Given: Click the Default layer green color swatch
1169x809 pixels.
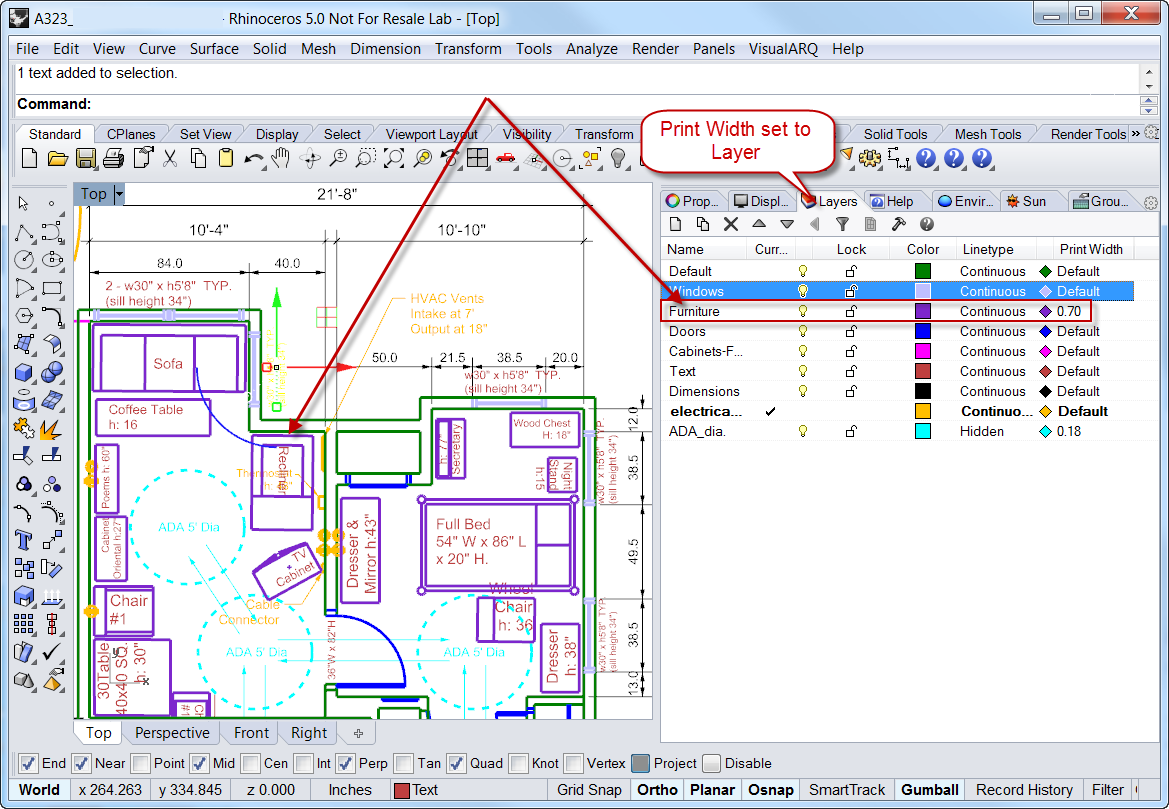Looking at the screenshot, I should (x=922, y=271).
